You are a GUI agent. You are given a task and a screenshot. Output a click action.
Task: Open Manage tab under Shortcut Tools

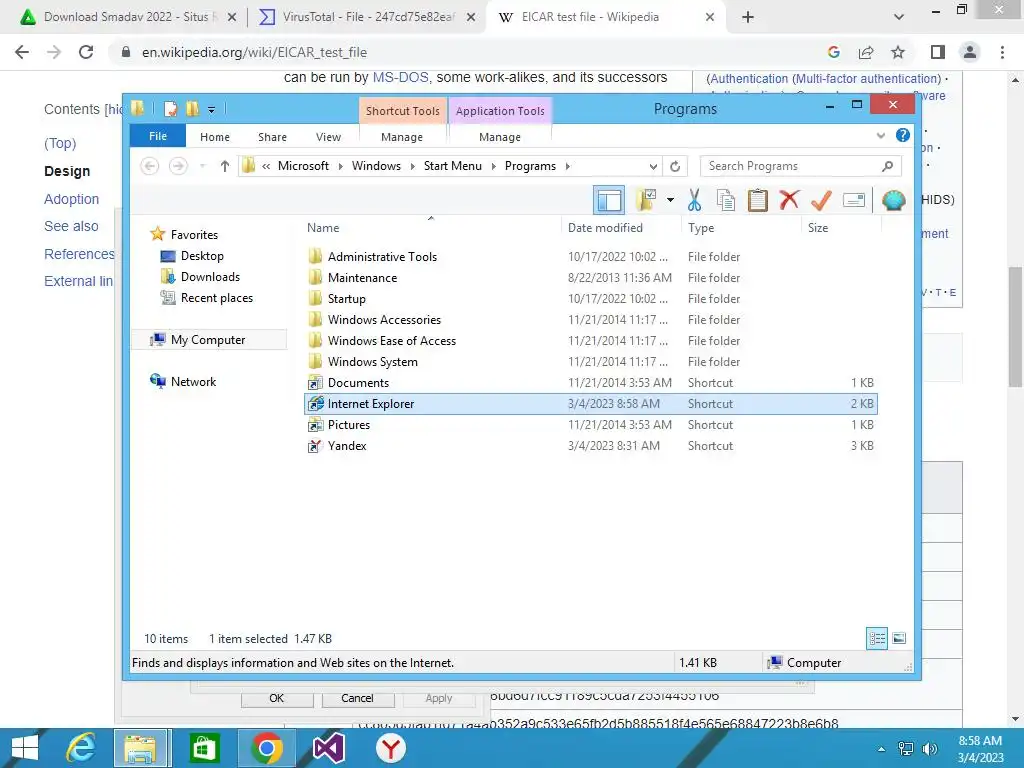click(x=402, y=136)
